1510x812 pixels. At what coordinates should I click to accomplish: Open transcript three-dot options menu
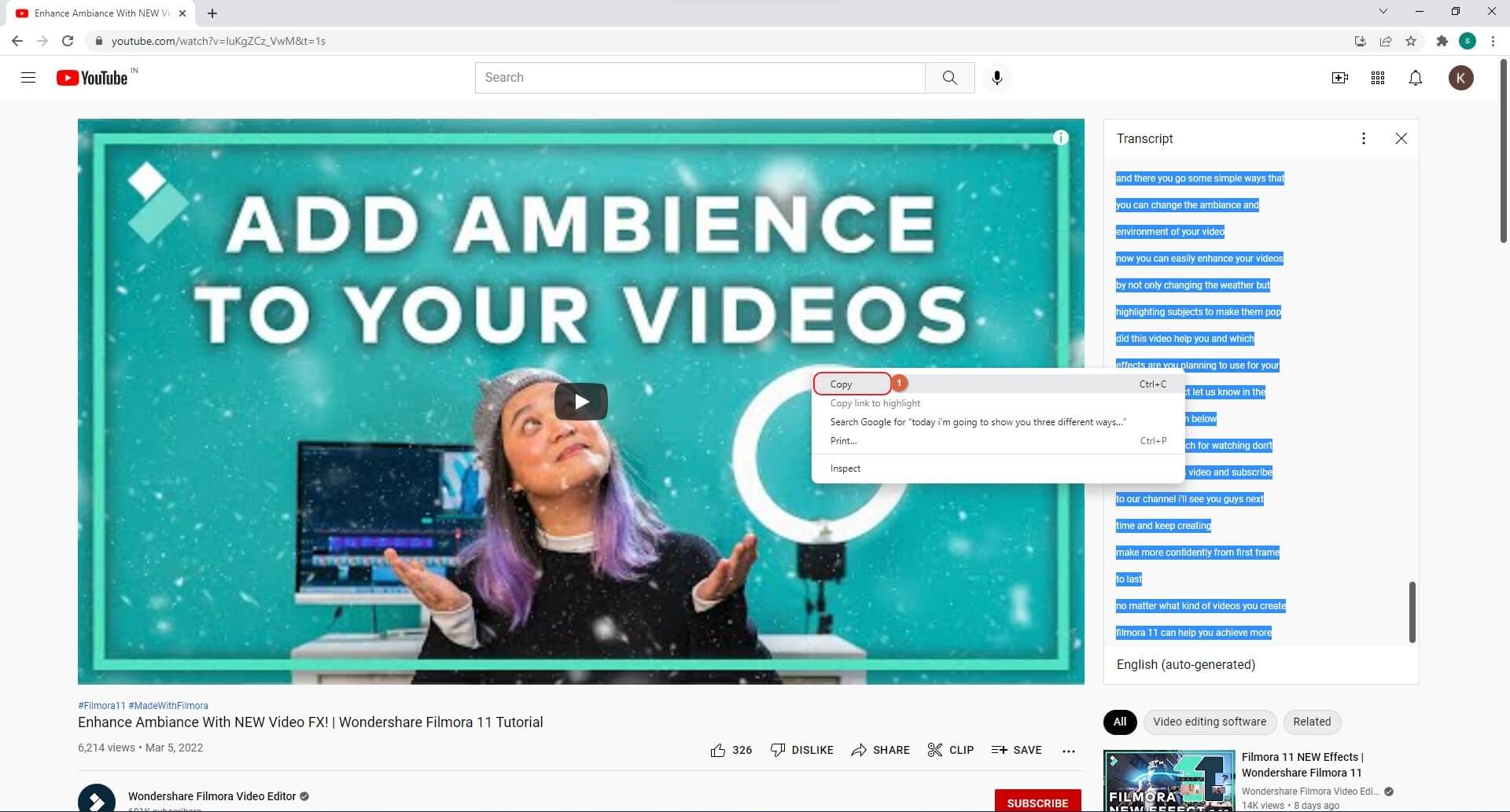coord(1363,138)
